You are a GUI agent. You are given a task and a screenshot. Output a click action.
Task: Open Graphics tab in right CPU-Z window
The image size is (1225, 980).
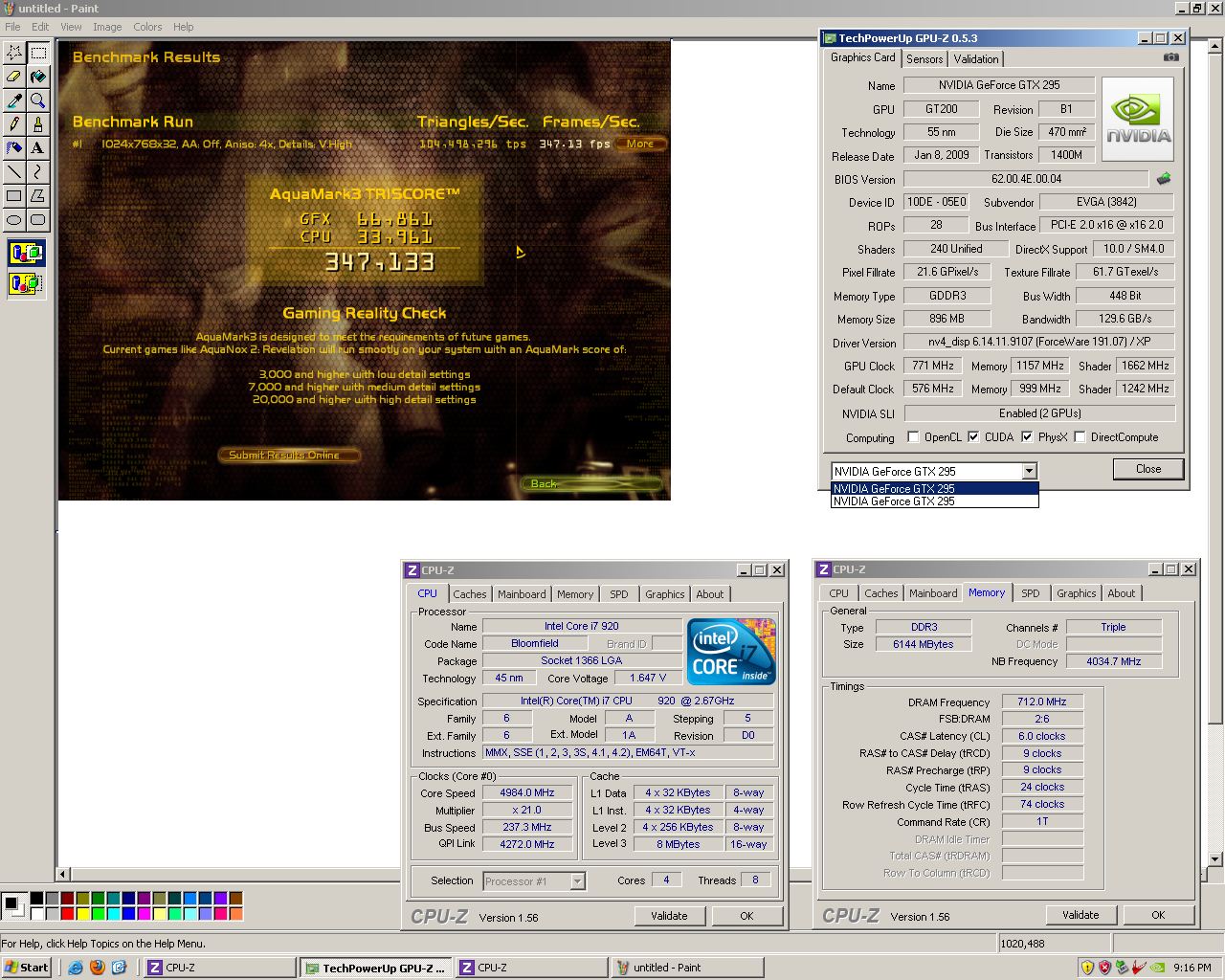point(1077,593)
